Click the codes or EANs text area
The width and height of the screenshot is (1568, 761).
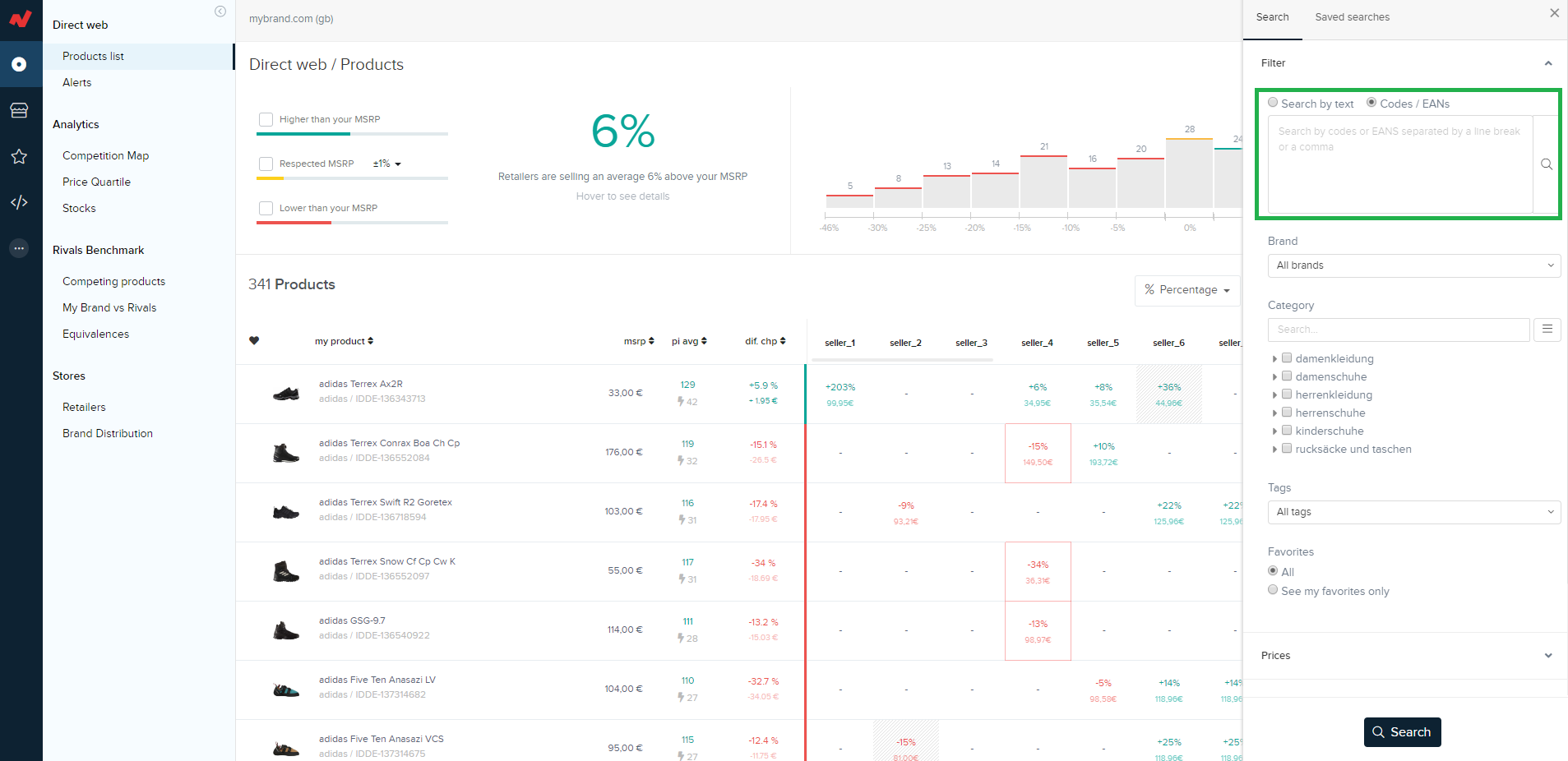(x=1400, y=164)
